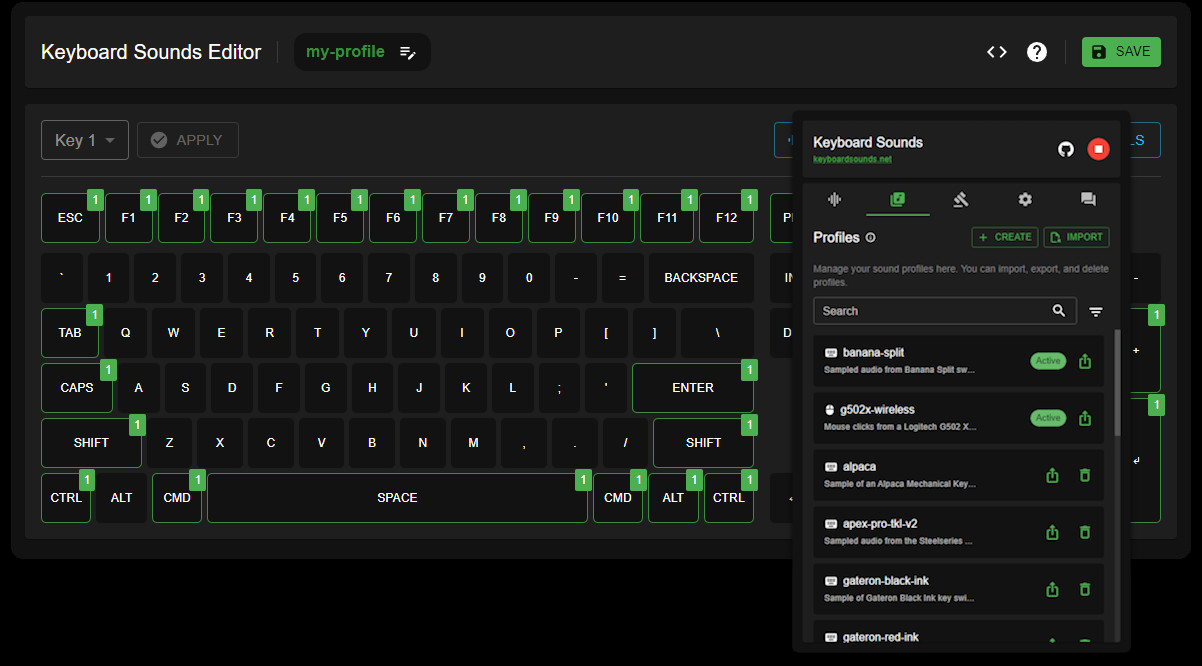Select the backslash key in the editor

pyautogui.click(x=717, y=333)
